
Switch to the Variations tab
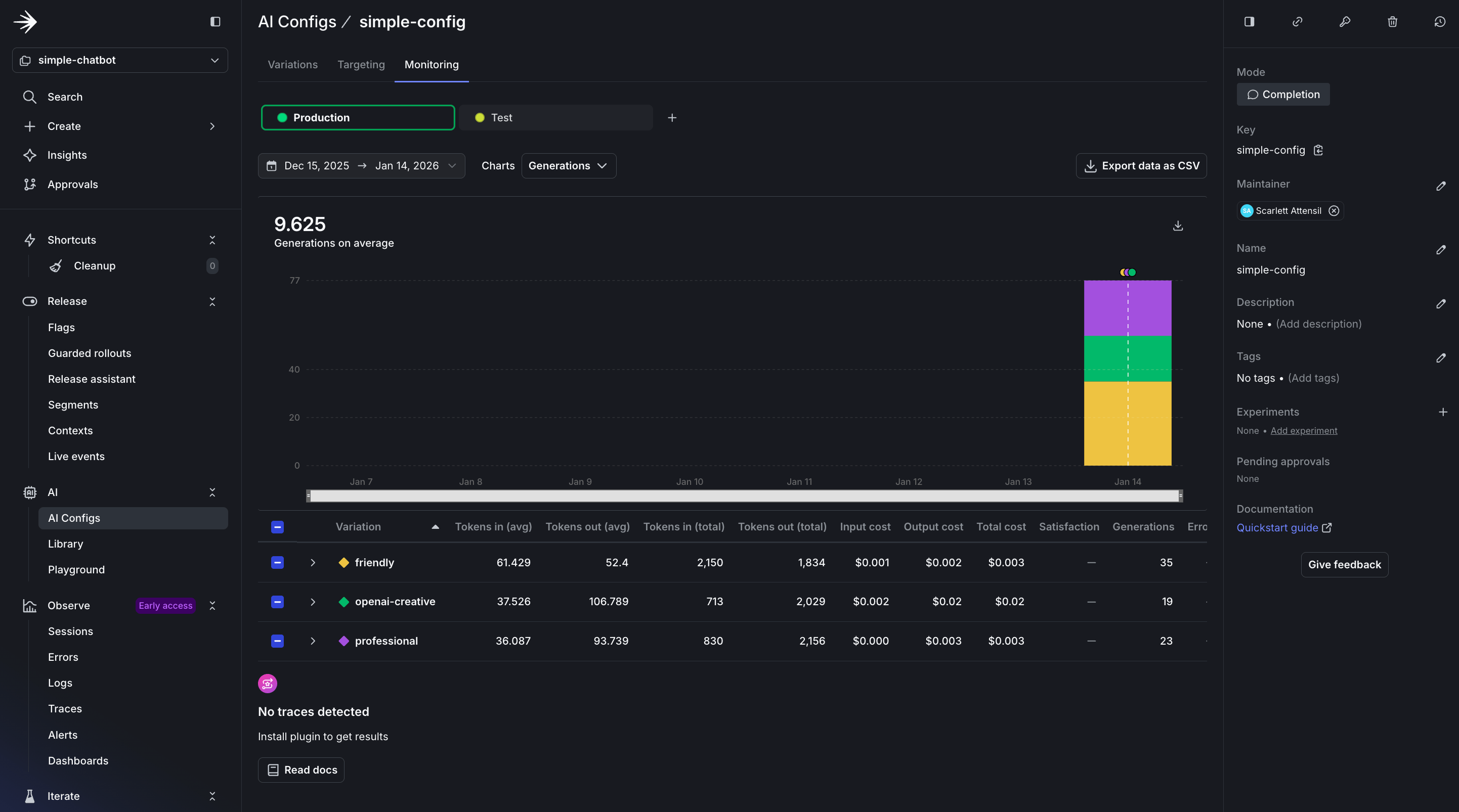[x=293, y=65]
